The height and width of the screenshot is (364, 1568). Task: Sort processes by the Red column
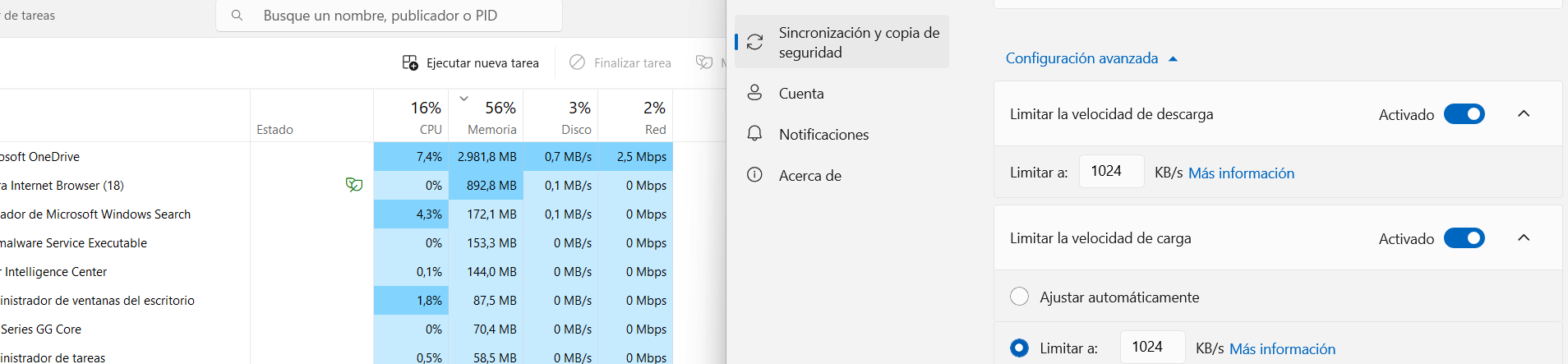coord(635,116)
